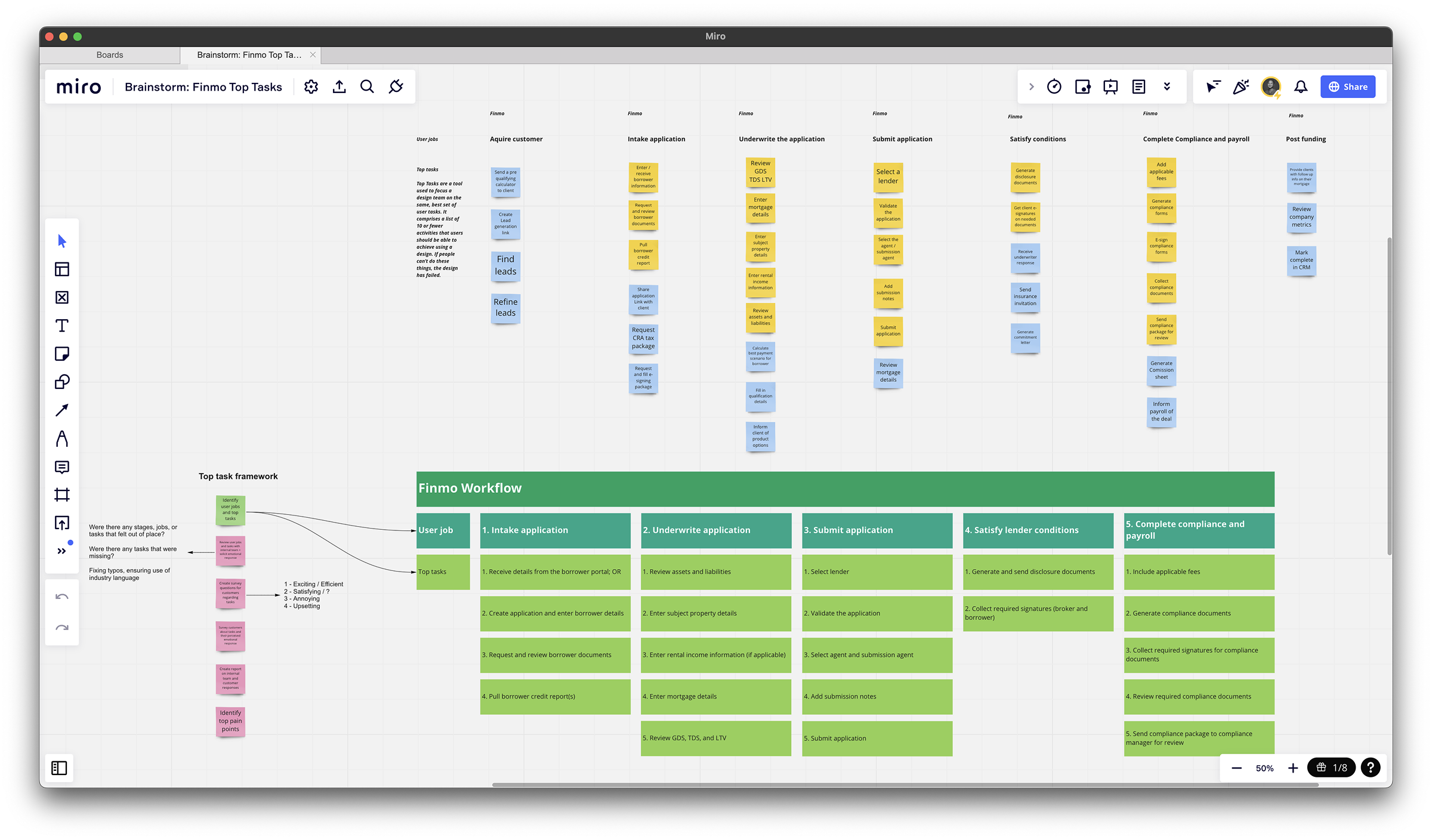
Task: Open the timer icon in top toolbar
Action: [x=1054, y=87]
